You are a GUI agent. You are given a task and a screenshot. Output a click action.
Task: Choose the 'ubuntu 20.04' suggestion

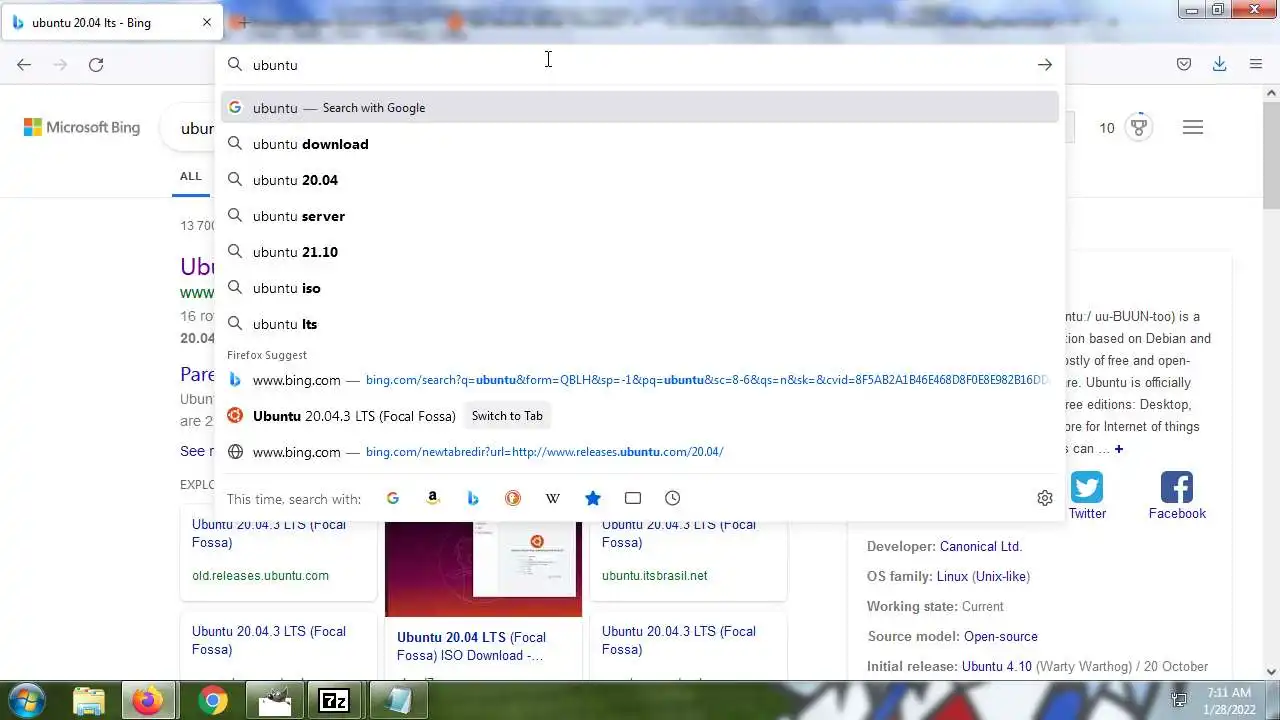640,180
